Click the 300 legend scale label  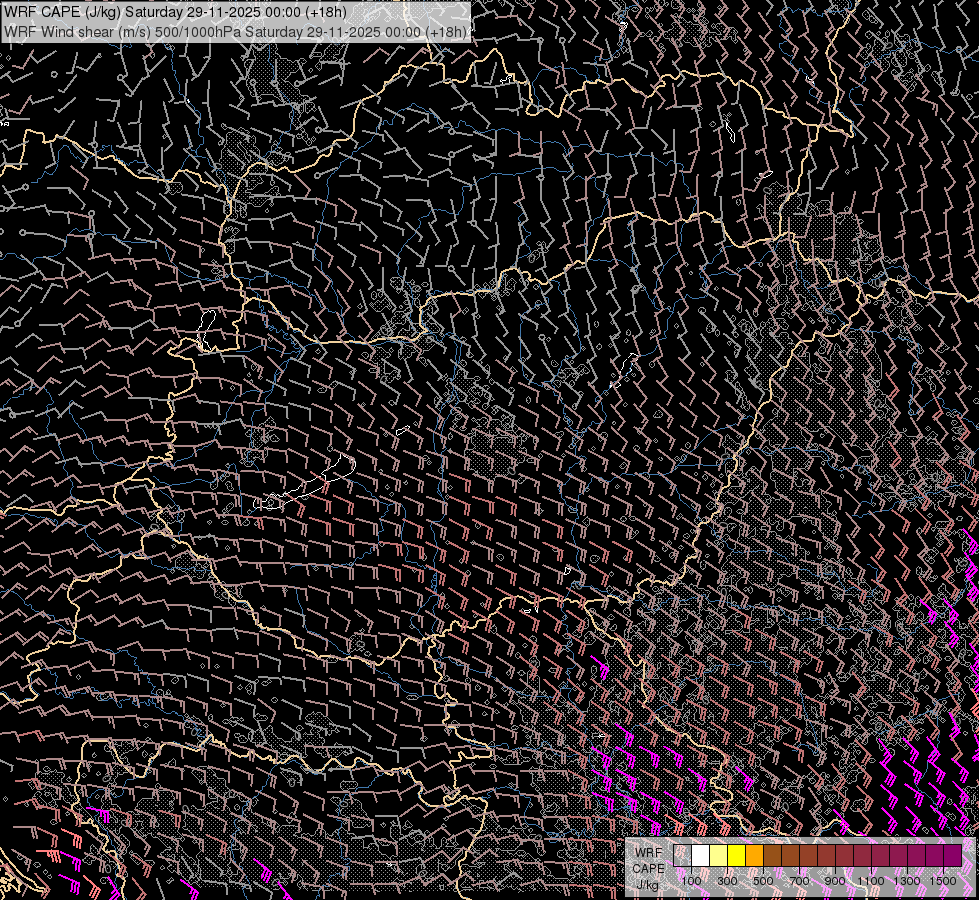coord(727,880)
